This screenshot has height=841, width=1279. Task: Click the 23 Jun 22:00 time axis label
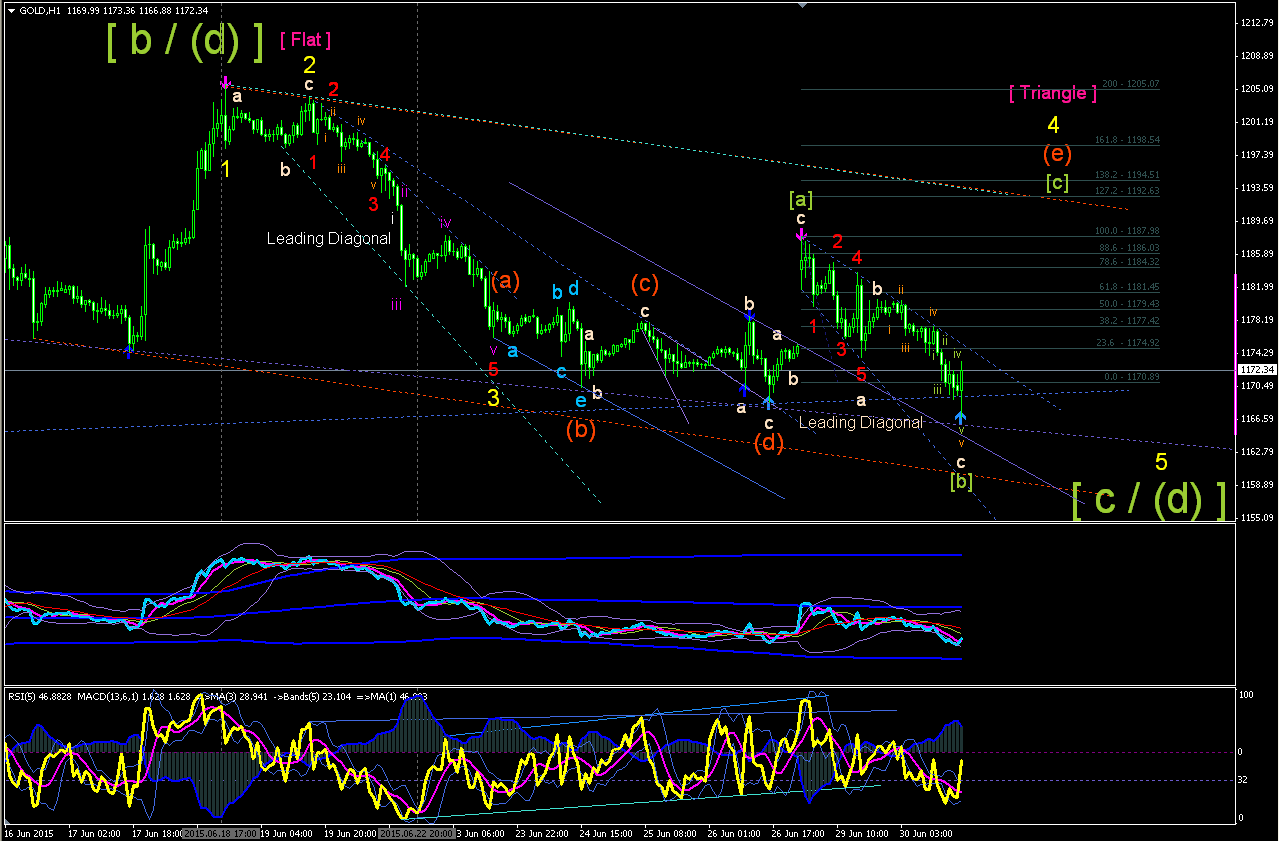[x=542, y=832]
